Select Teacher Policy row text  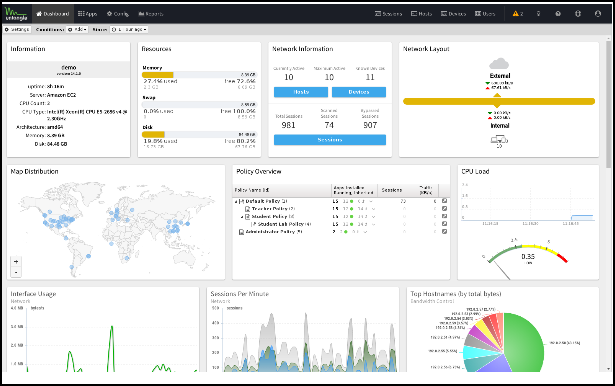pos(273,209)
